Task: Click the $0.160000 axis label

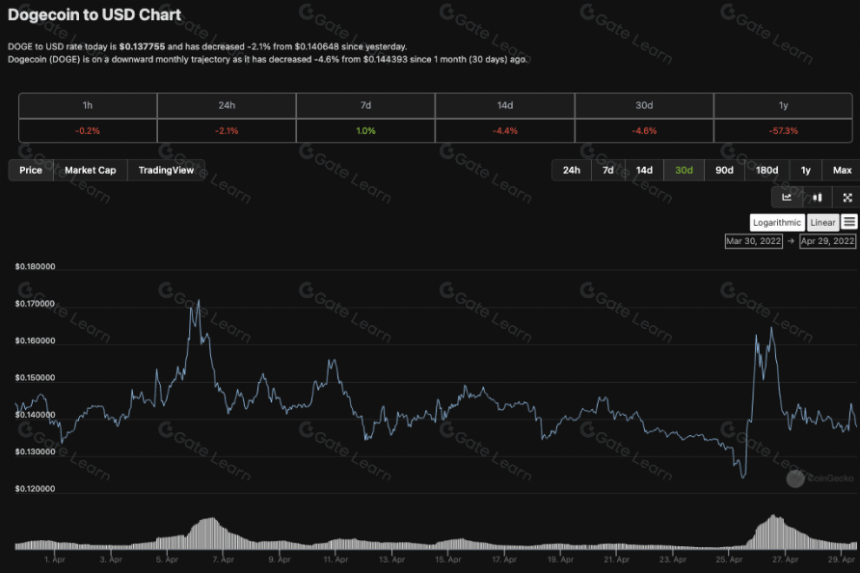Action: pos(35,341)
